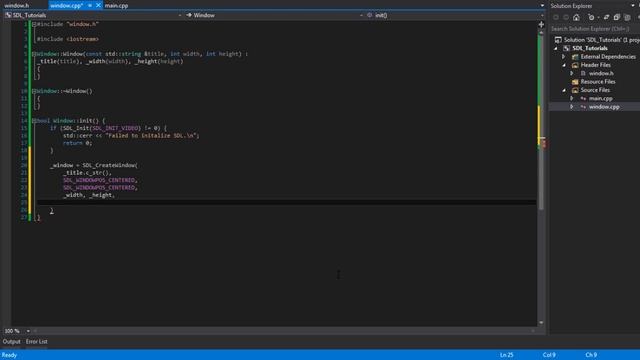Click the 'Col 9' status bar indicator
The height and width of the screenshot is (360, 640).
[549, 355]
